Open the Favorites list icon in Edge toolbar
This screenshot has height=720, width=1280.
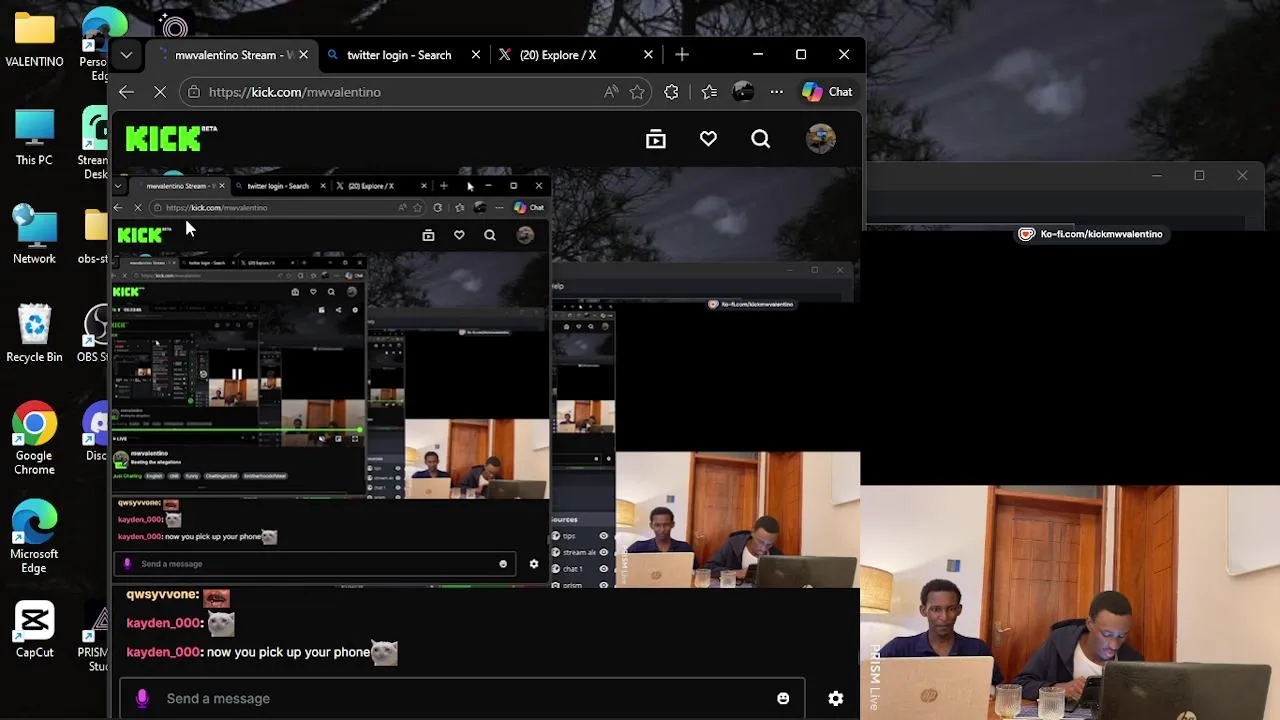(709, 92)
